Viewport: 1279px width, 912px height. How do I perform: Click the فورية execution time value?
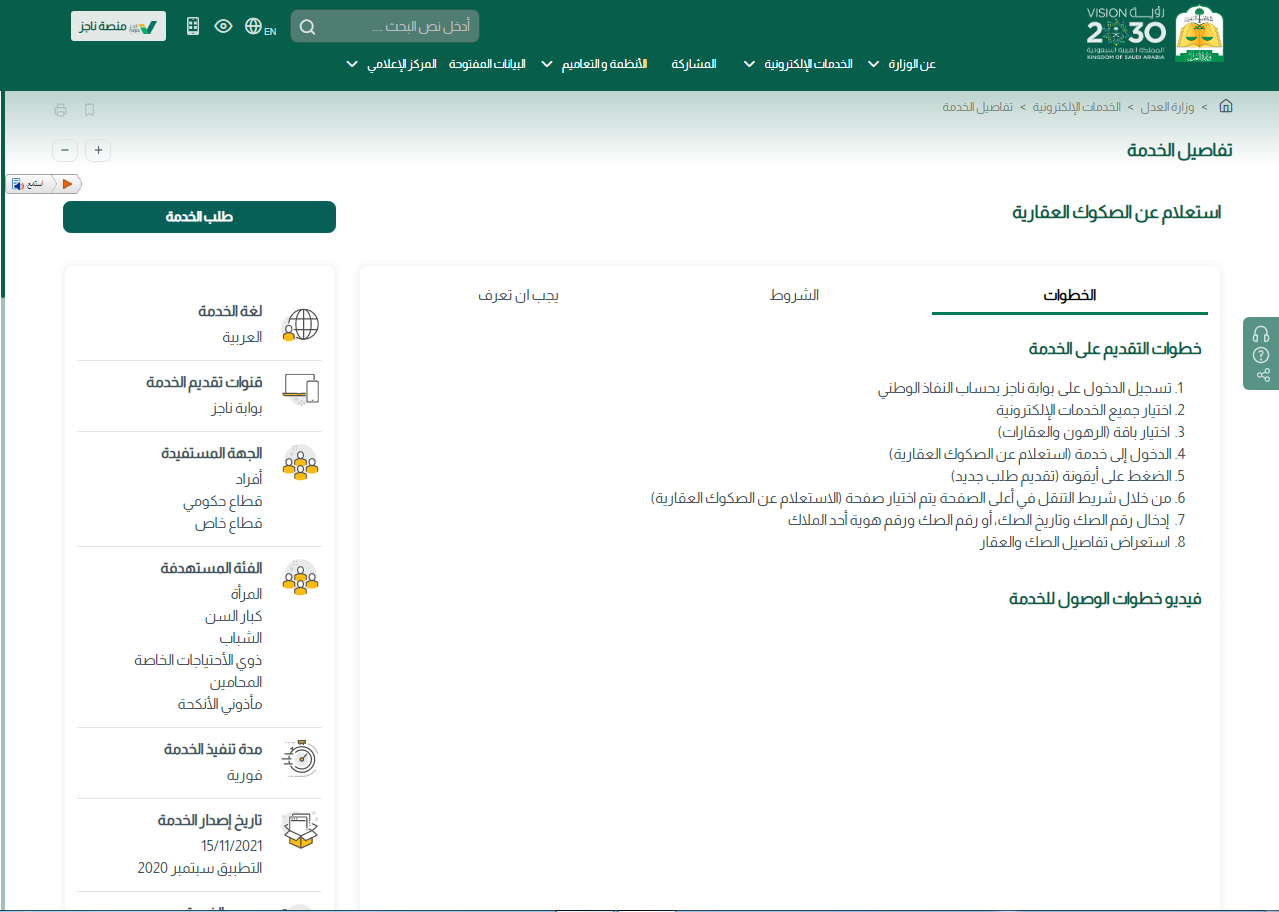[x=244, y=775]
